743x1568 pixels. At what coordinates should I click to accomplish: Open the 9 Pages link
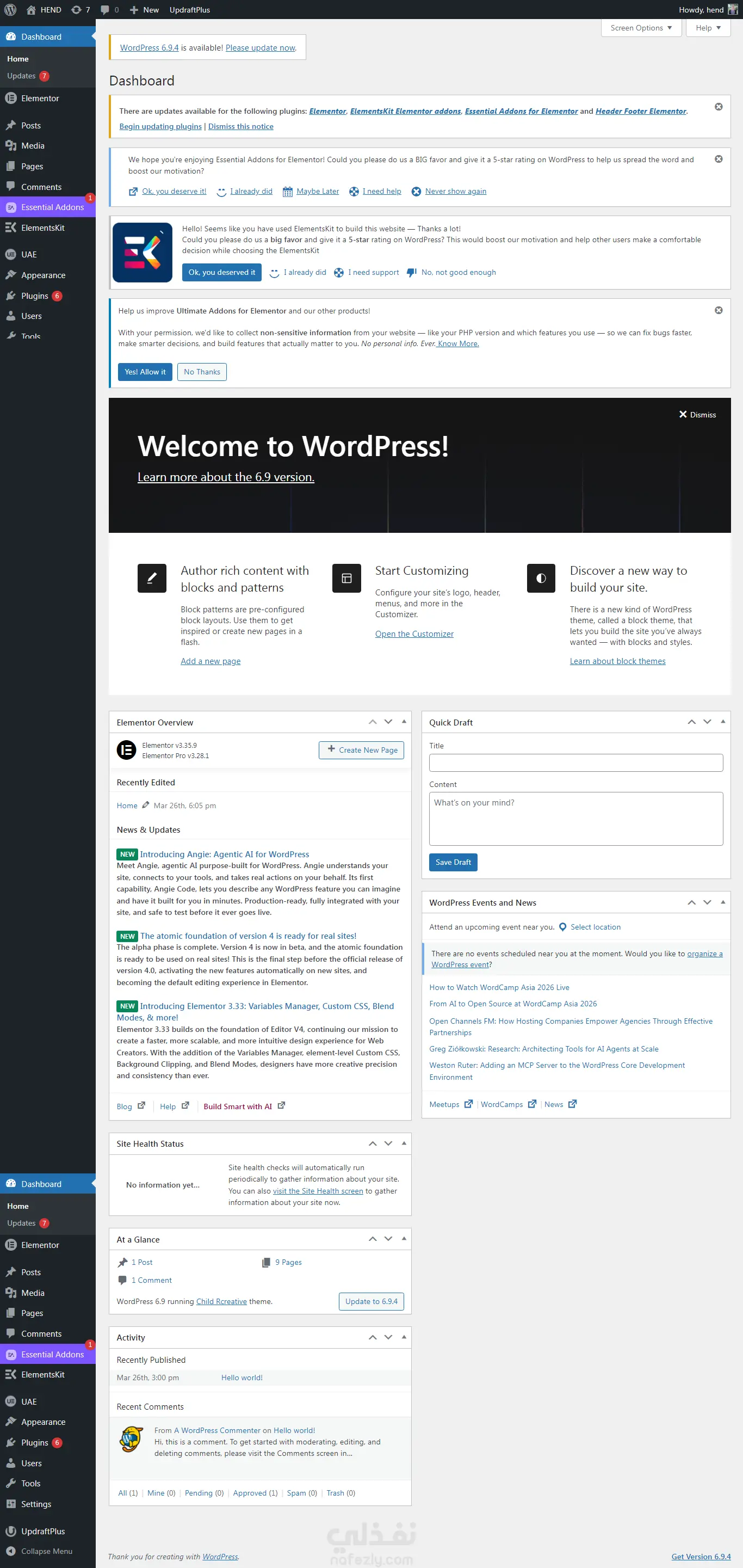click(x=288, y=1263)
